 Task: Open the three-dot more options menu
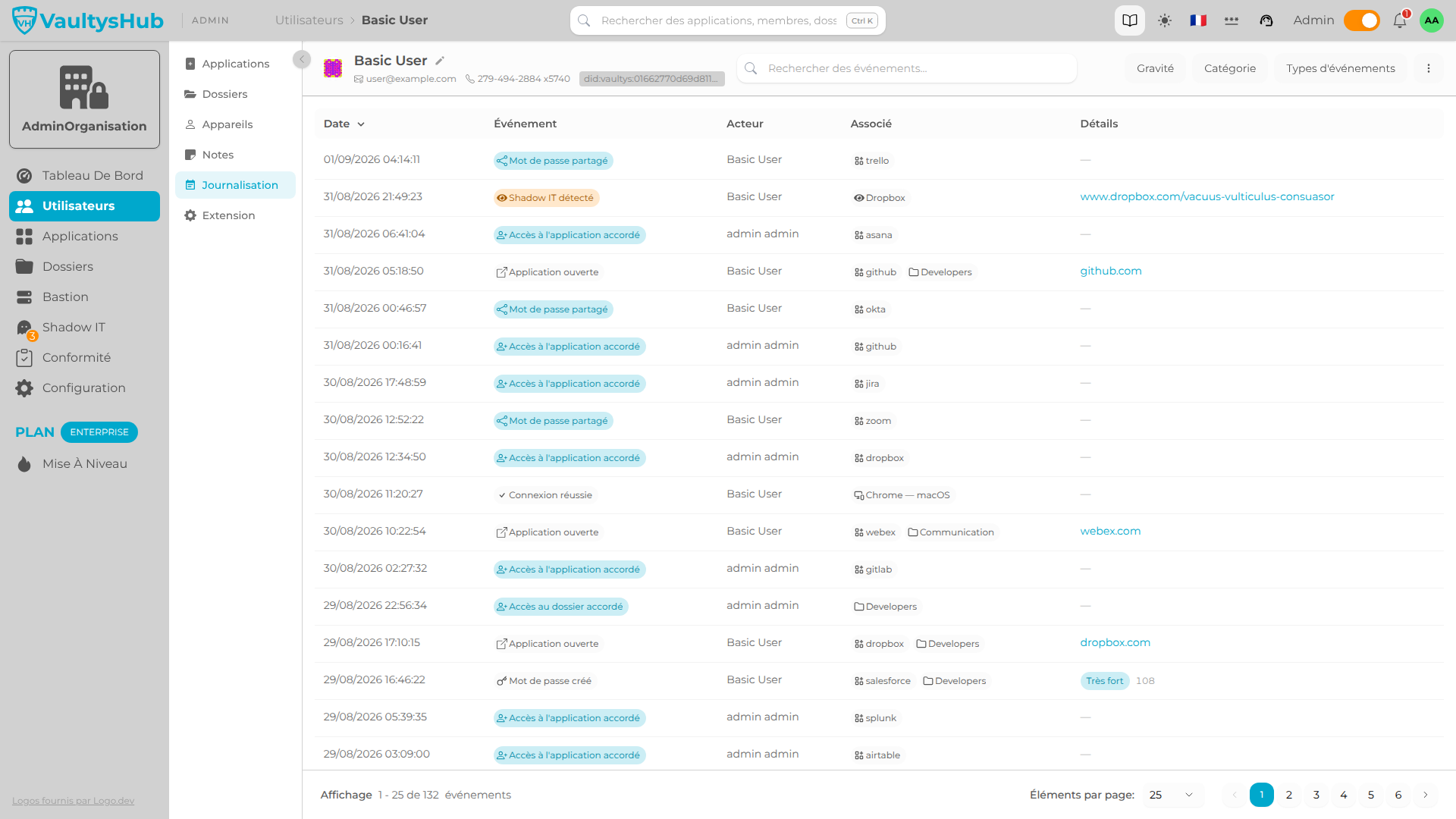[x=1429, y=68]
